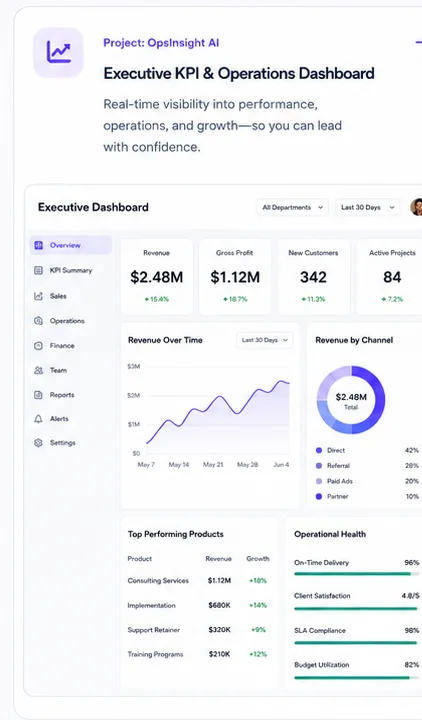This screenshot has height=720, width=422.
Task: Click the Finance sidebar icon
Action: [39, 346]
